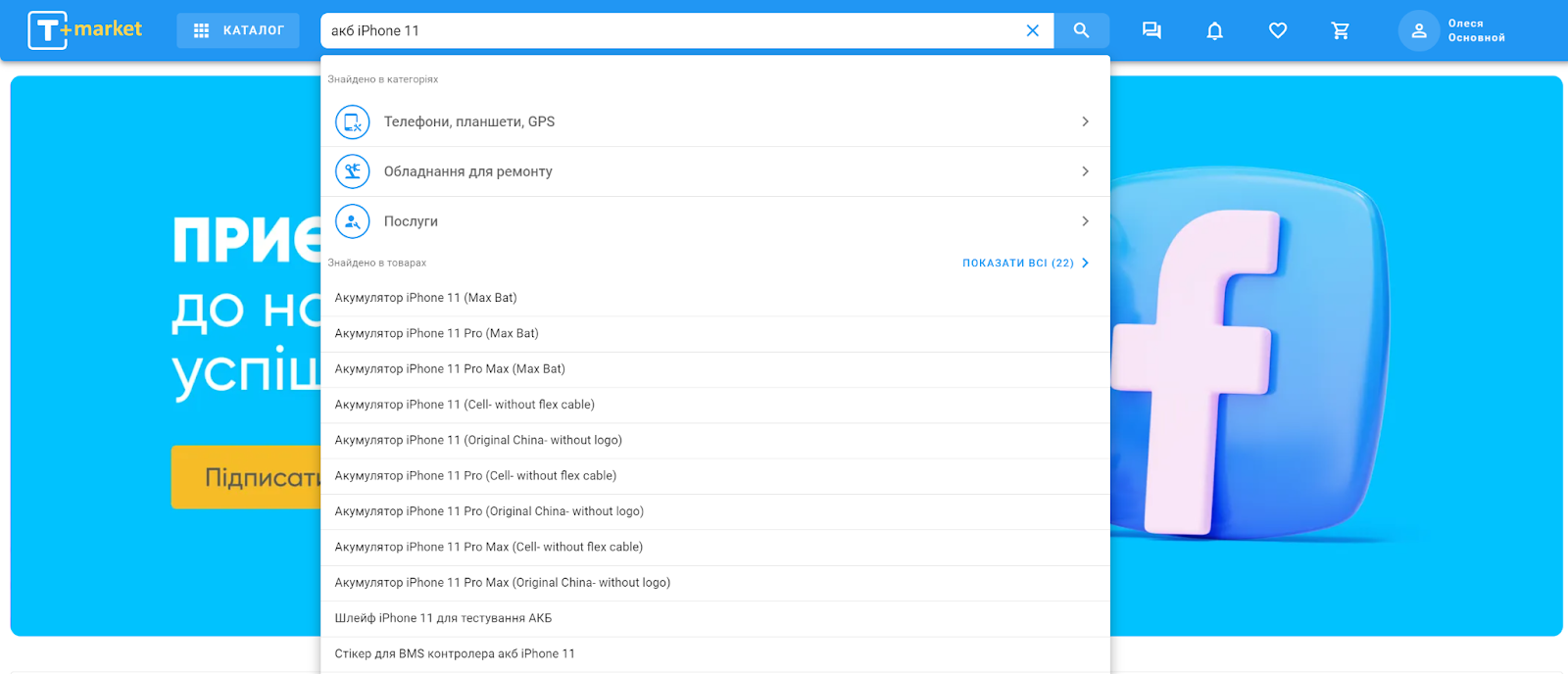This screenshot has width=1568, height=674.
Task: Open favorites heart icon
Action: [1277, 30]
